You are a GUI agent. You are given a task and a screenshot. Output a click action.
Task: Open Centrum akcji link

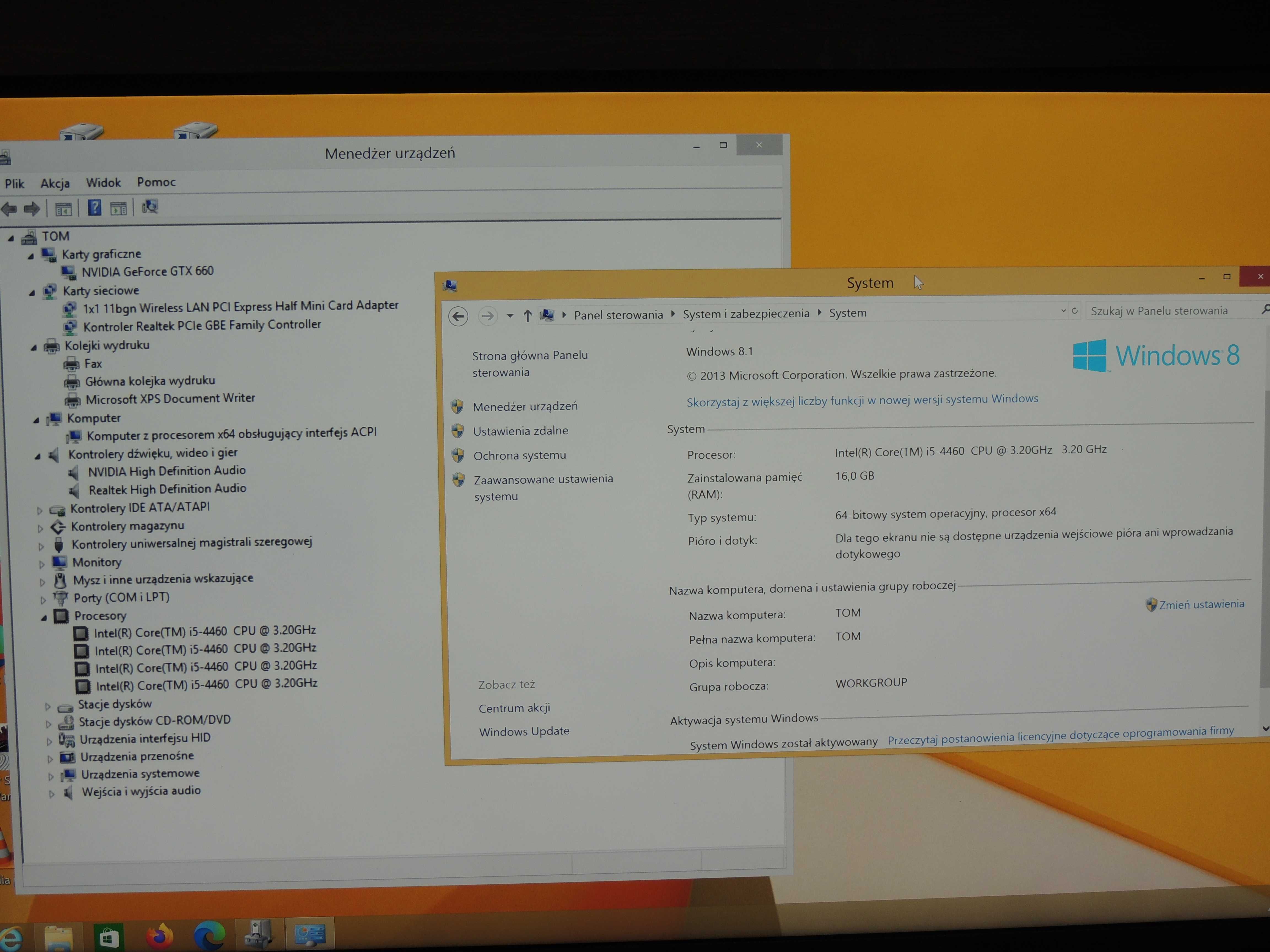[x=515, y=708]
